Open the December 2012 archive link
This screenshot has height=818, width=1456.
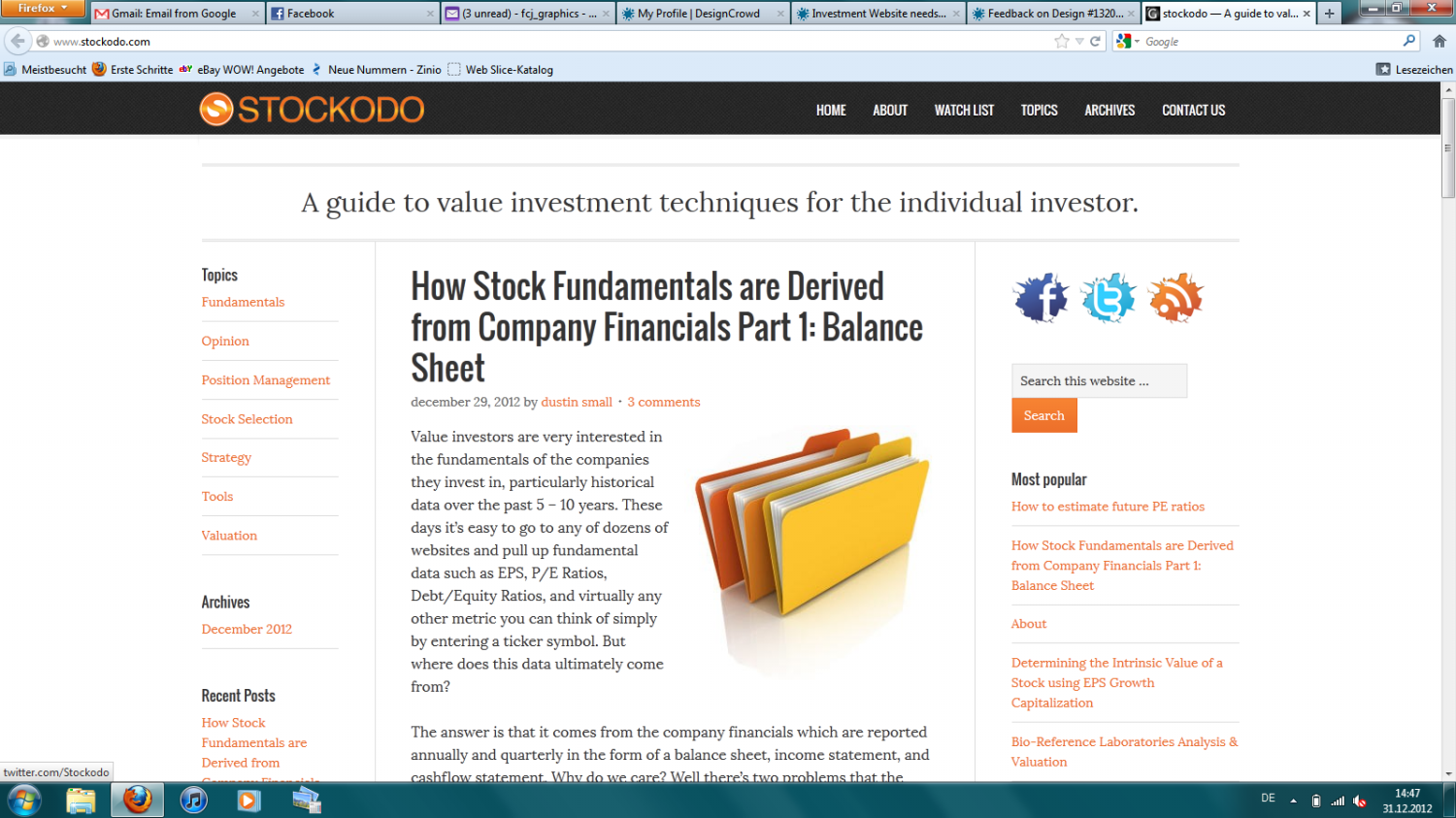247,629
